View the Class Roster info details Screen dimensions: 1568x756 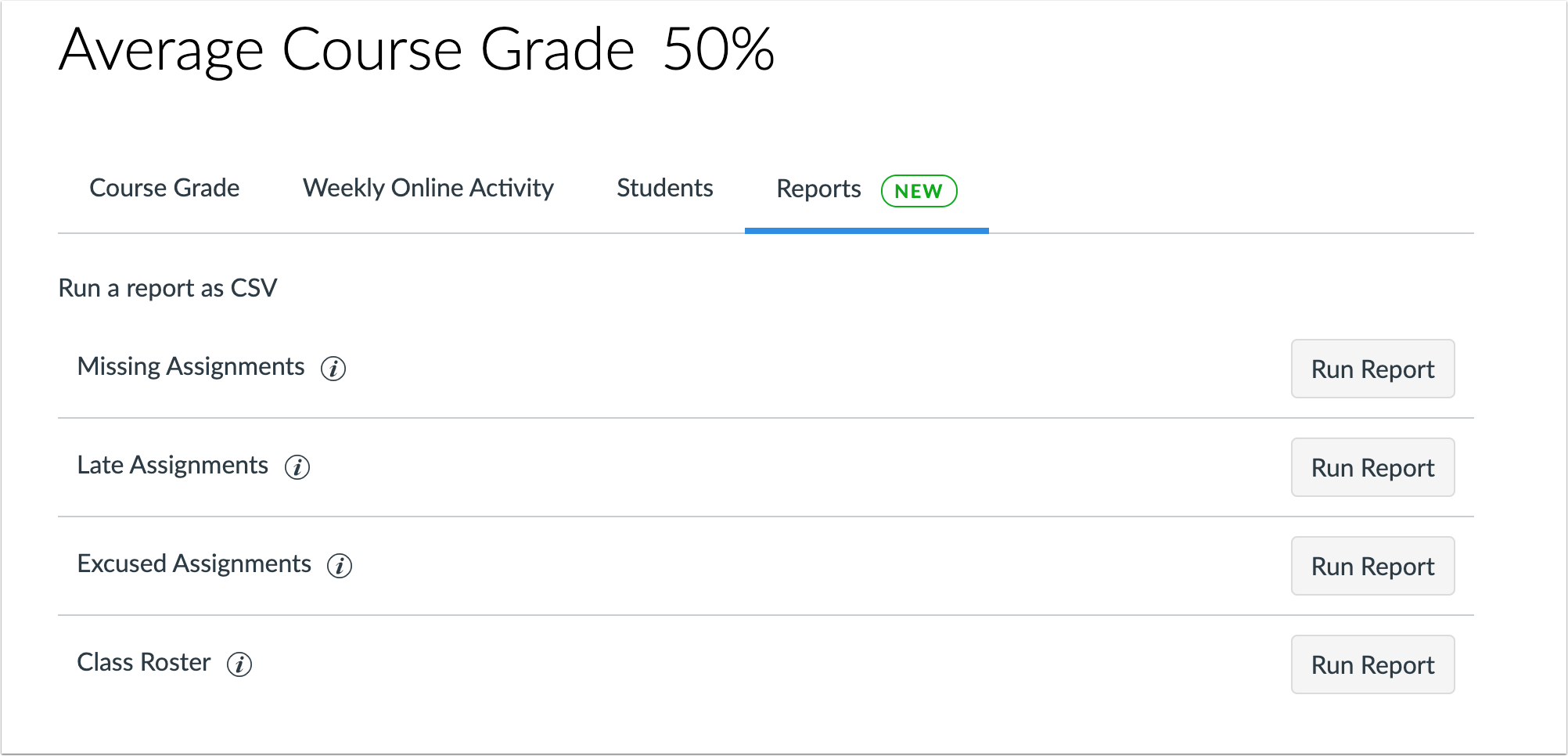241,664
